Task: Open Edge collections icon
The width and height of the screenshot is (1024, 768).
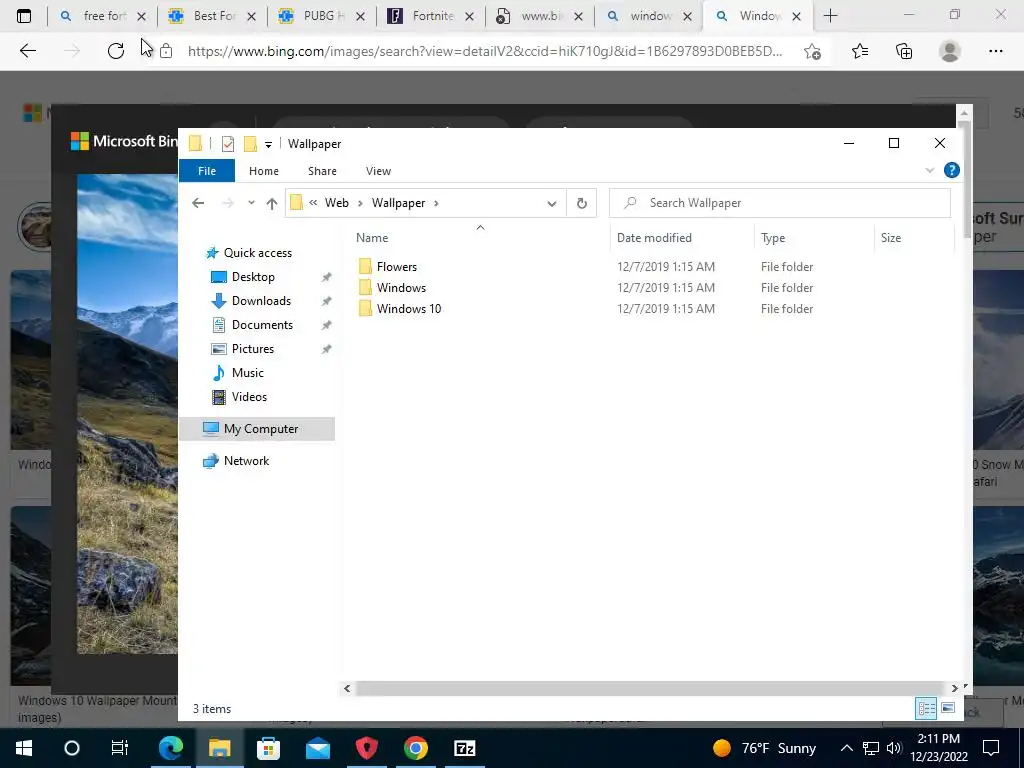Action: coord(904,51)
